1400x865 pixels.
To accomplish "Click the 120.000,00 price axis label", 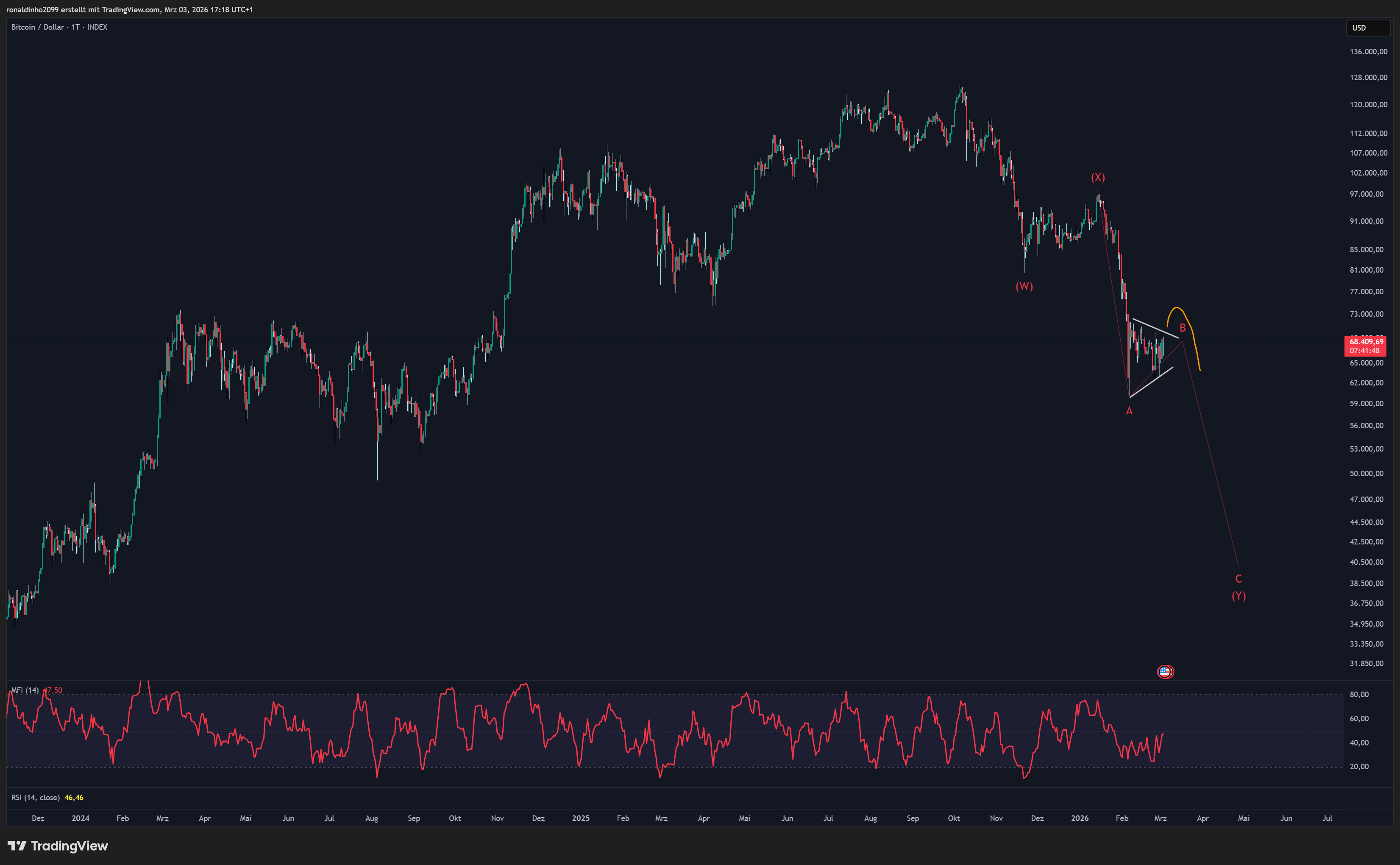I will [x=1368, y=105].
